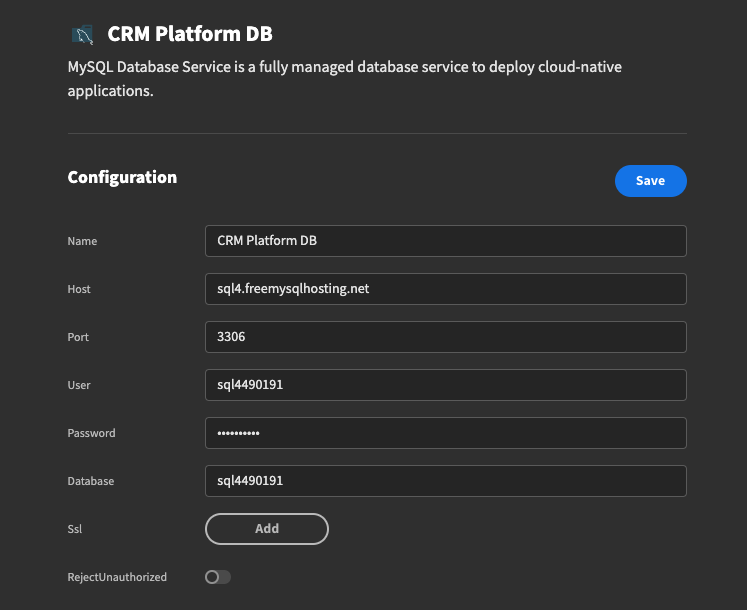The image size is (747, 610).
Task: Click the RejectUnauthorized label text
Action: pos(117,577)
